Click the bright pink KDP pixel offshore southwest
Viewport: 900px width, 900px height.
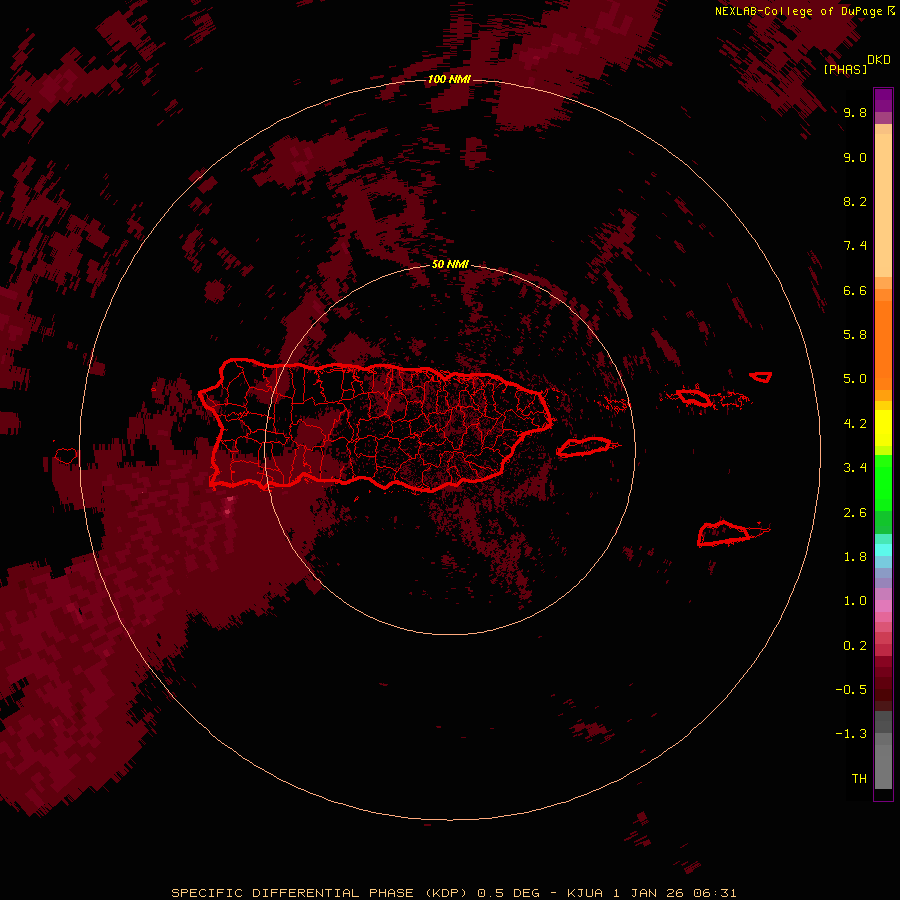[229, 510]
